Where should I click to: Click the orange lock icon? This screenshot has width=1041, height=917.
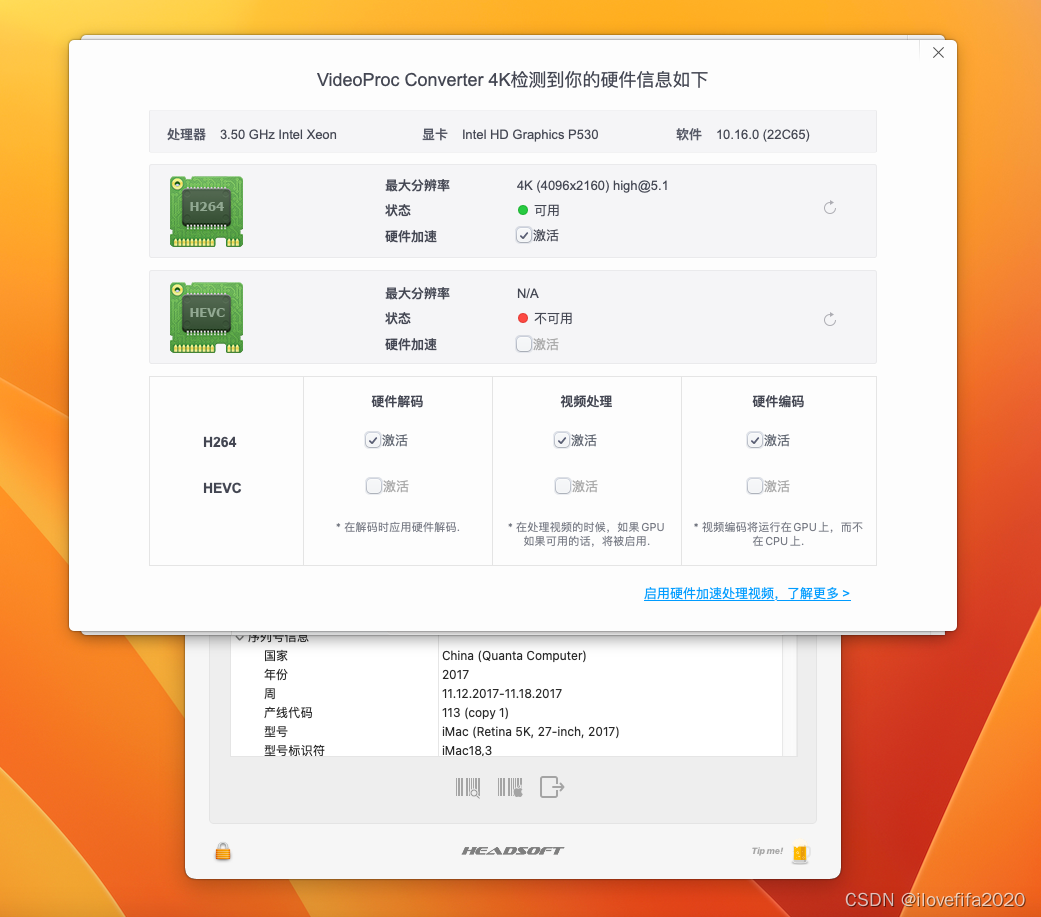point(223,851)
